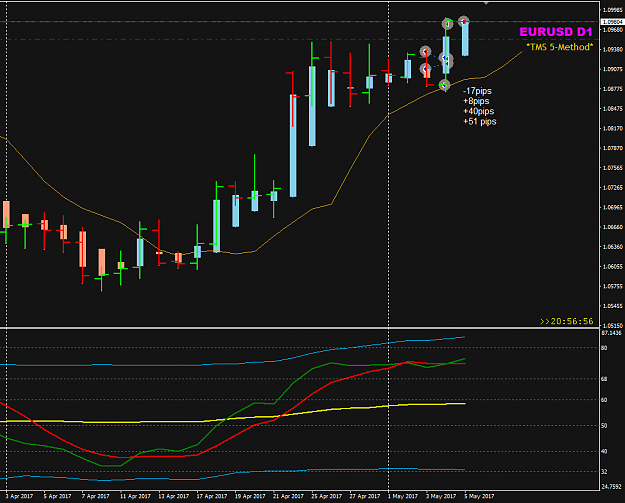Click price level 1.05455 on the axis
Image resolution: width=625 pixels, height=503 pixels.
tap(613, 306)
